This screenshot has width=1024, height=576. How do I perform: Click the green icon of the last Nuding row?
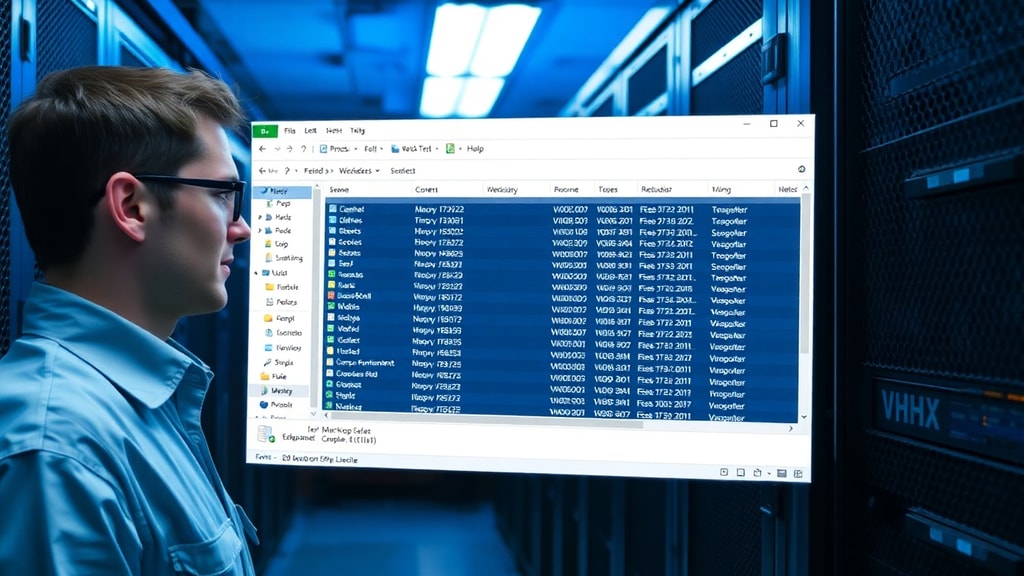[330, 406]
